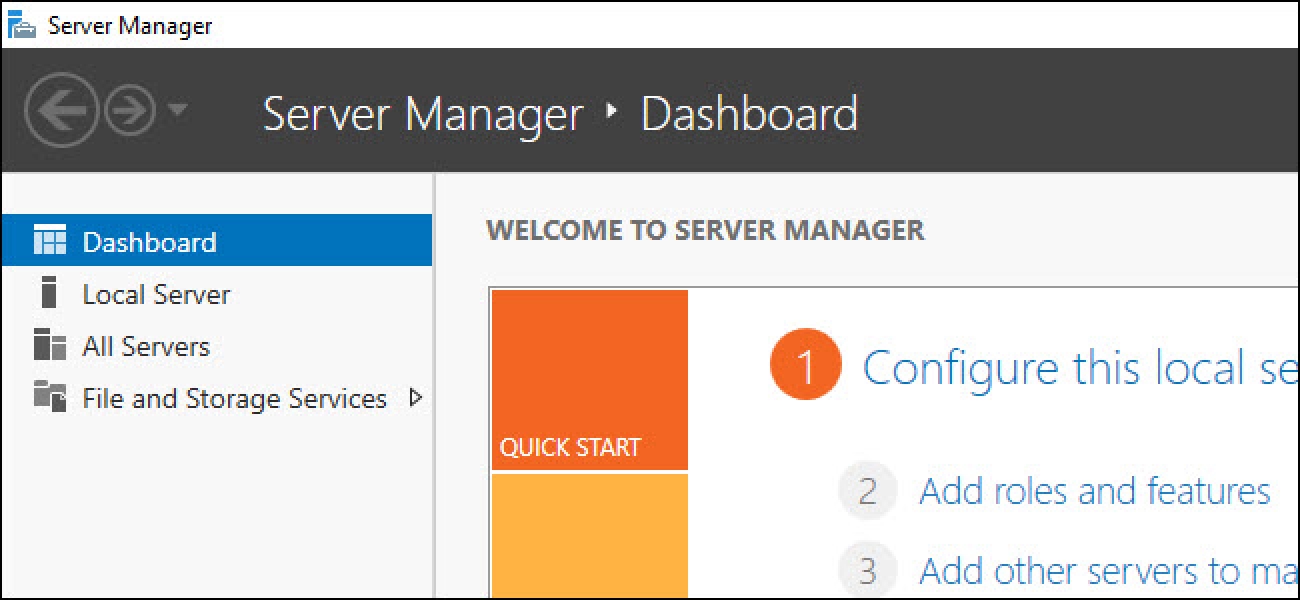Screen dimensions: 1300x600
Task: Click the All Servers icon
Action: [50, 345]
